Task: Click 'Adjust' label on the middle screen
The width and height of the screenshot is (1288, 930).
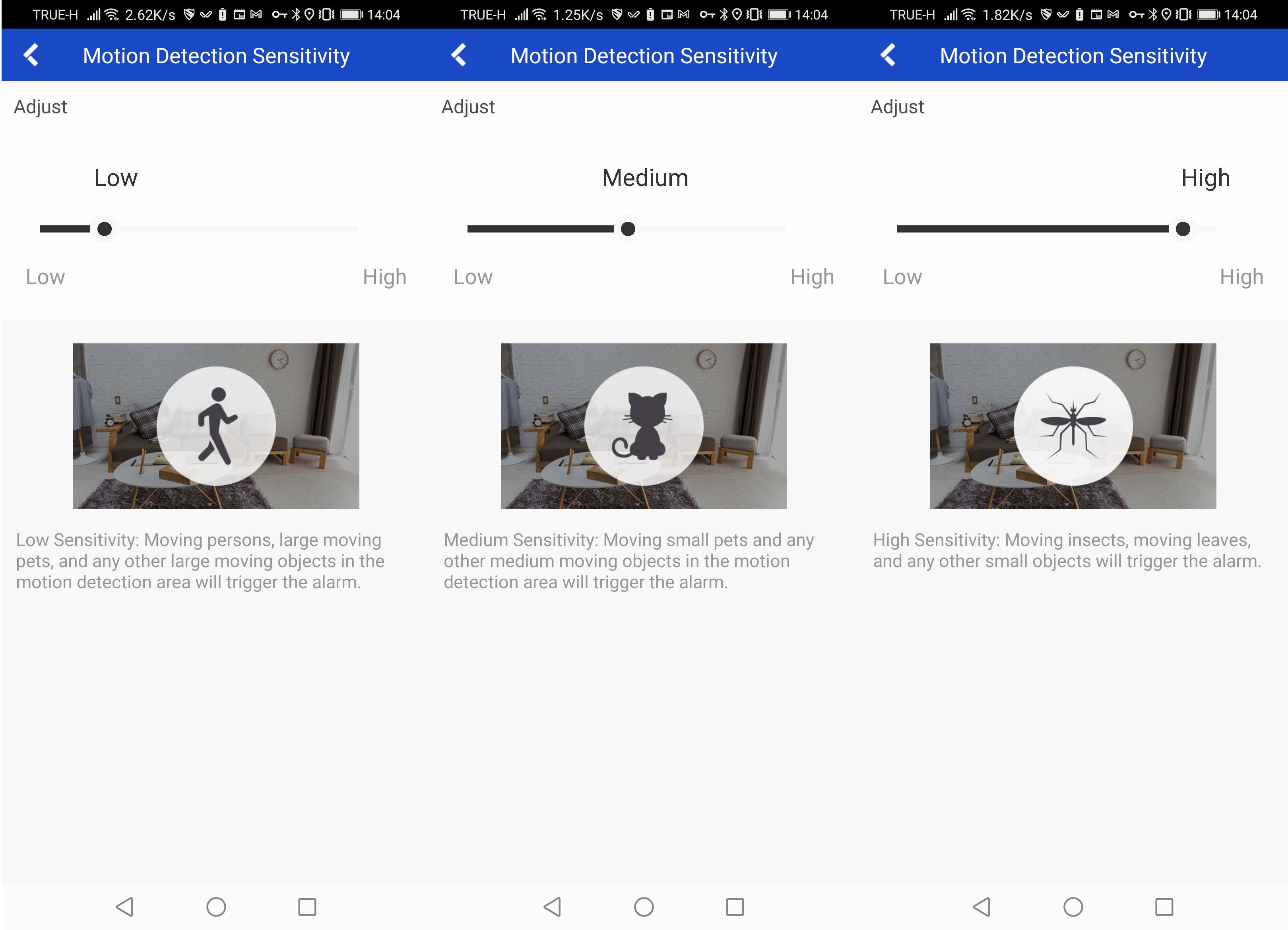Action: tap(468, 107)
